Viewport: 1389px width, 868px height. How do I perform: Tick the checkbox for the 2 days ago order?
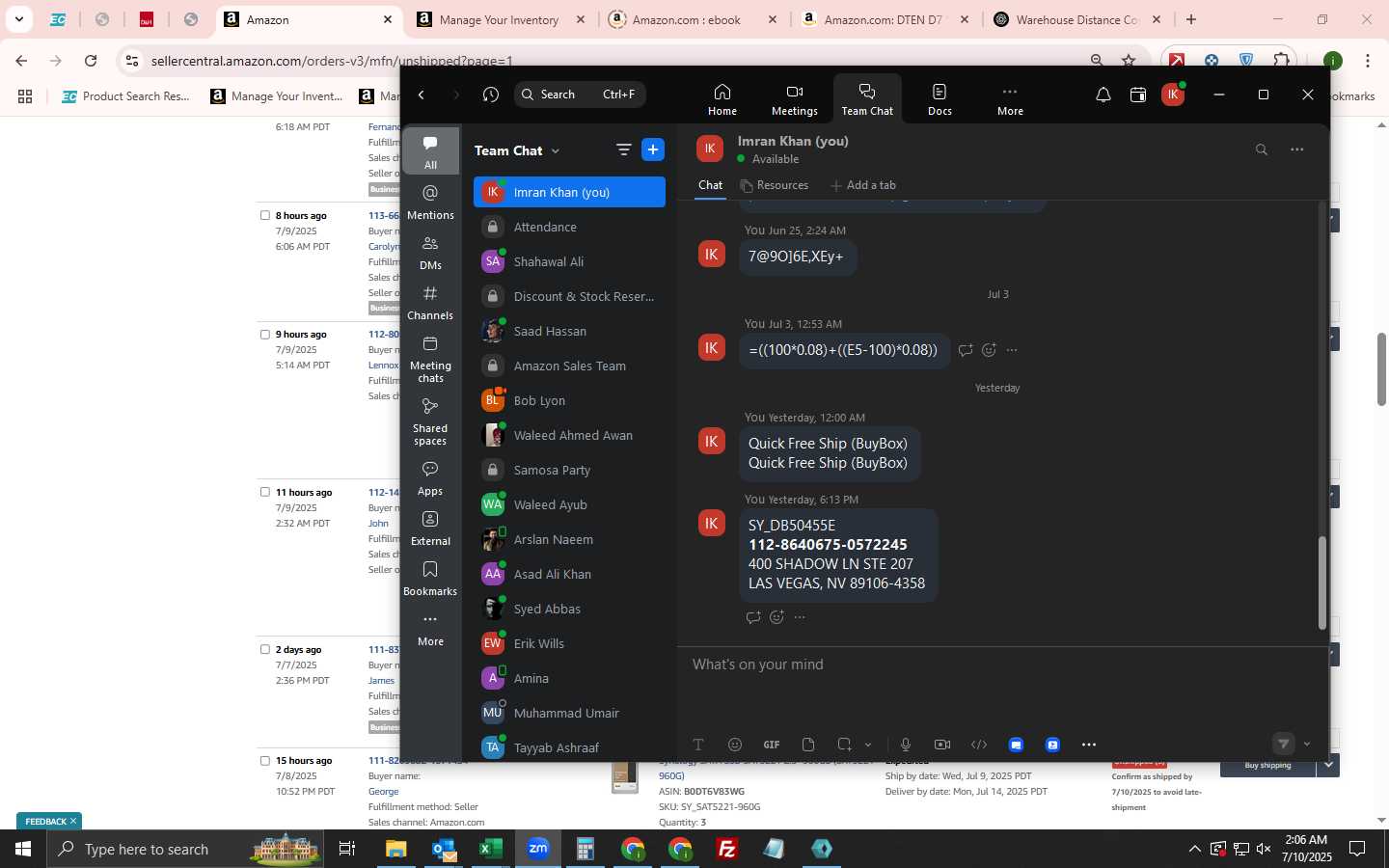[x=265, y=649]
